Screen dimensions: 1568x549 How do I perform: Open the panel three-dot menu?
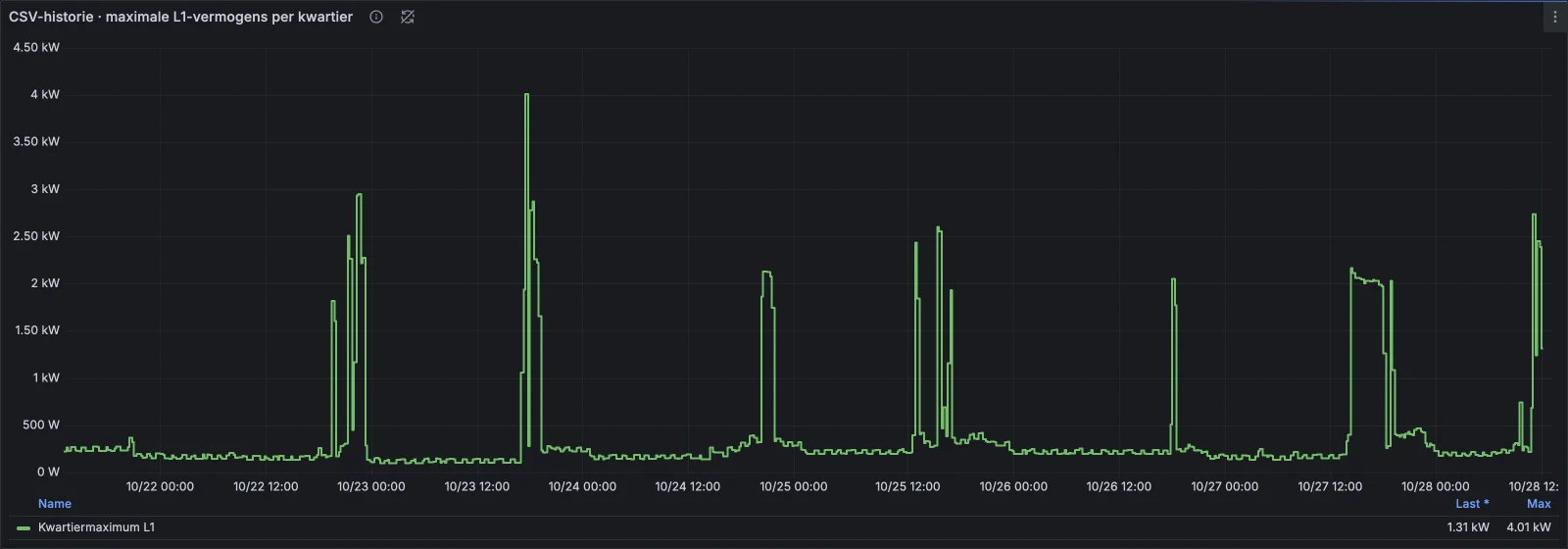(x=1554, y=17)
